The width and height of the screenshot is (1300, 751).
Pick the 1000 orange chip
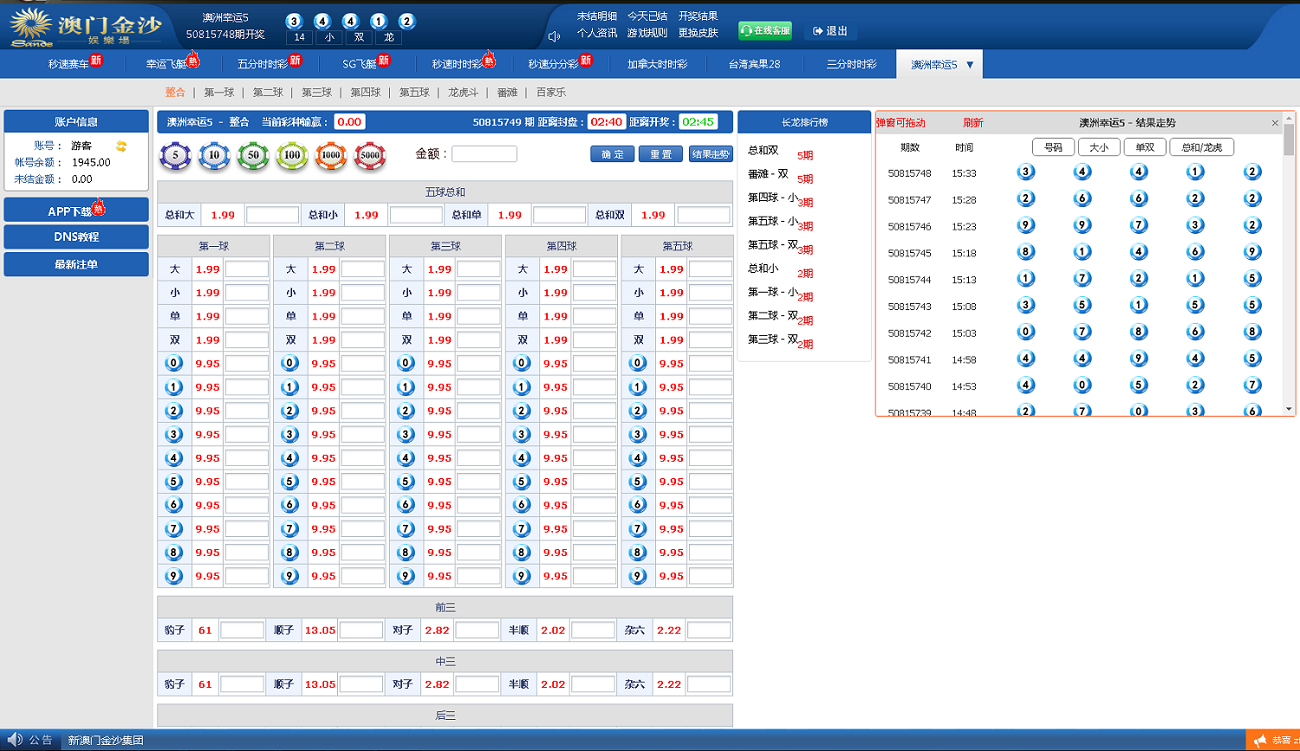331,156
